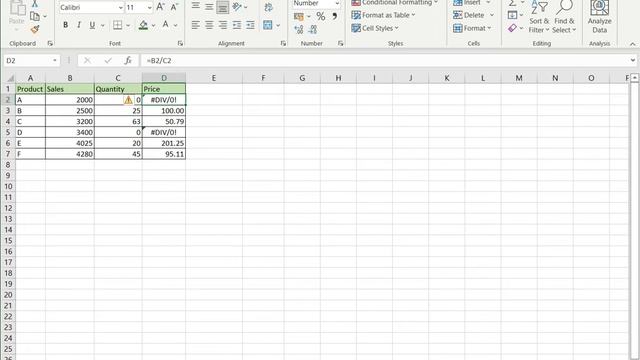
Task: Align text left icon
Action: pos(196,25)
